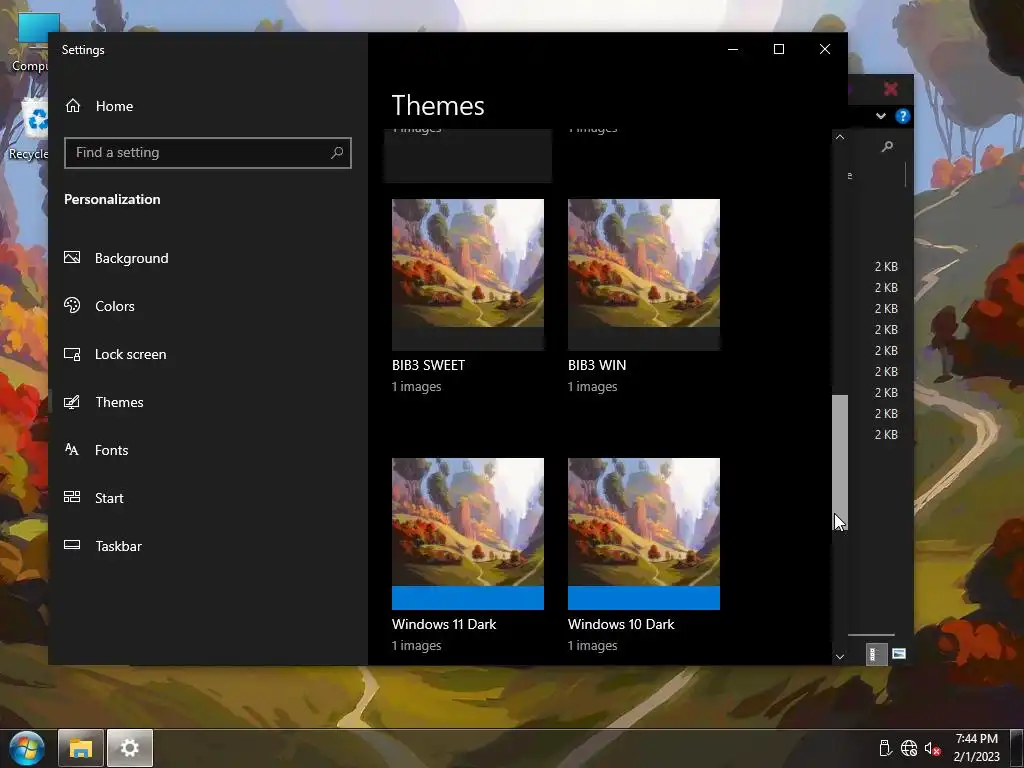Expand the ribbon chevron in Explorer window
Screen dimensions: 1024x768
coord(880,116)
